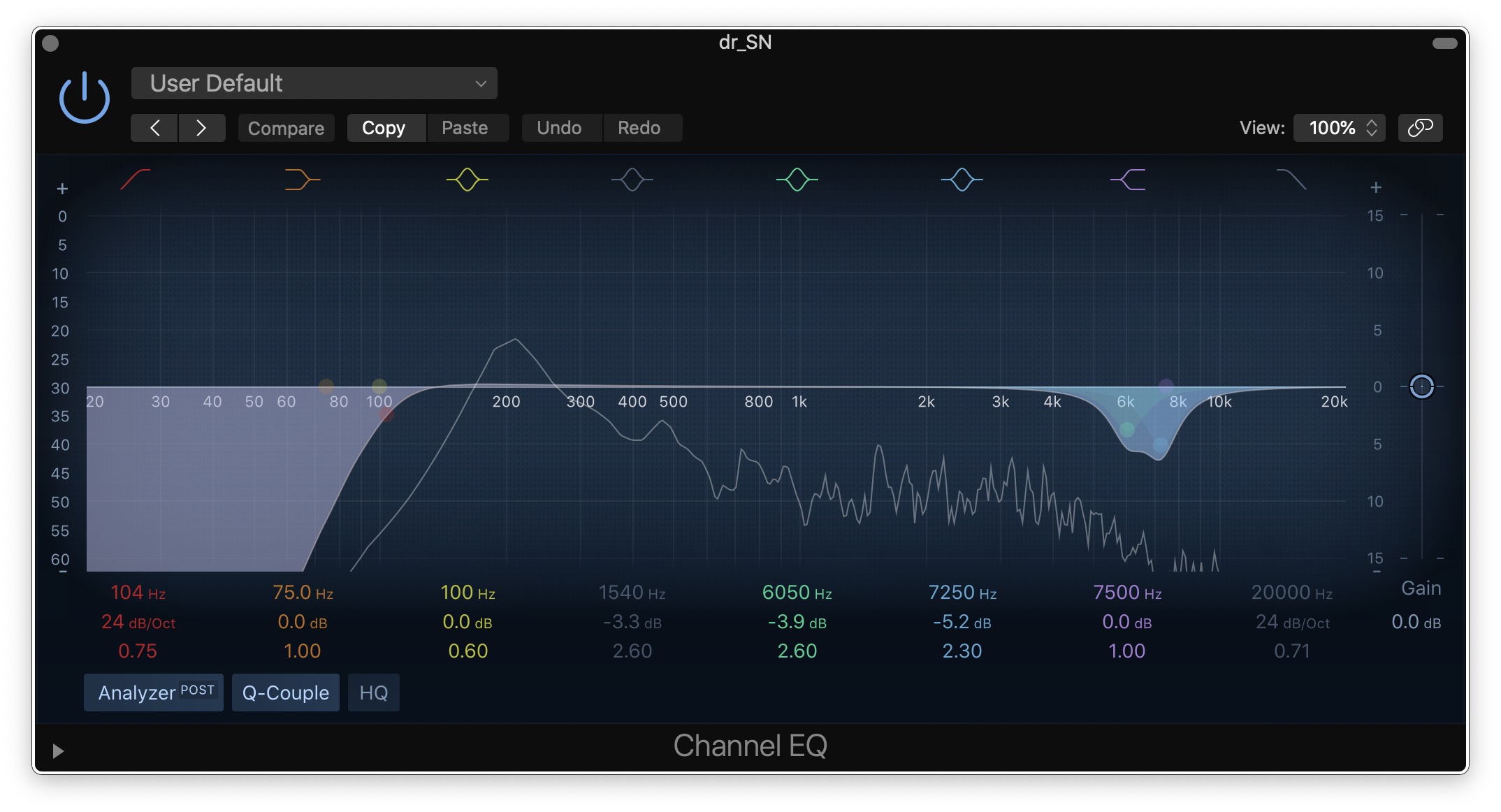This screenshot has width=1501, height=812.
Task: Toggle the yellow parametric band icon
Action: click(467, 180)
